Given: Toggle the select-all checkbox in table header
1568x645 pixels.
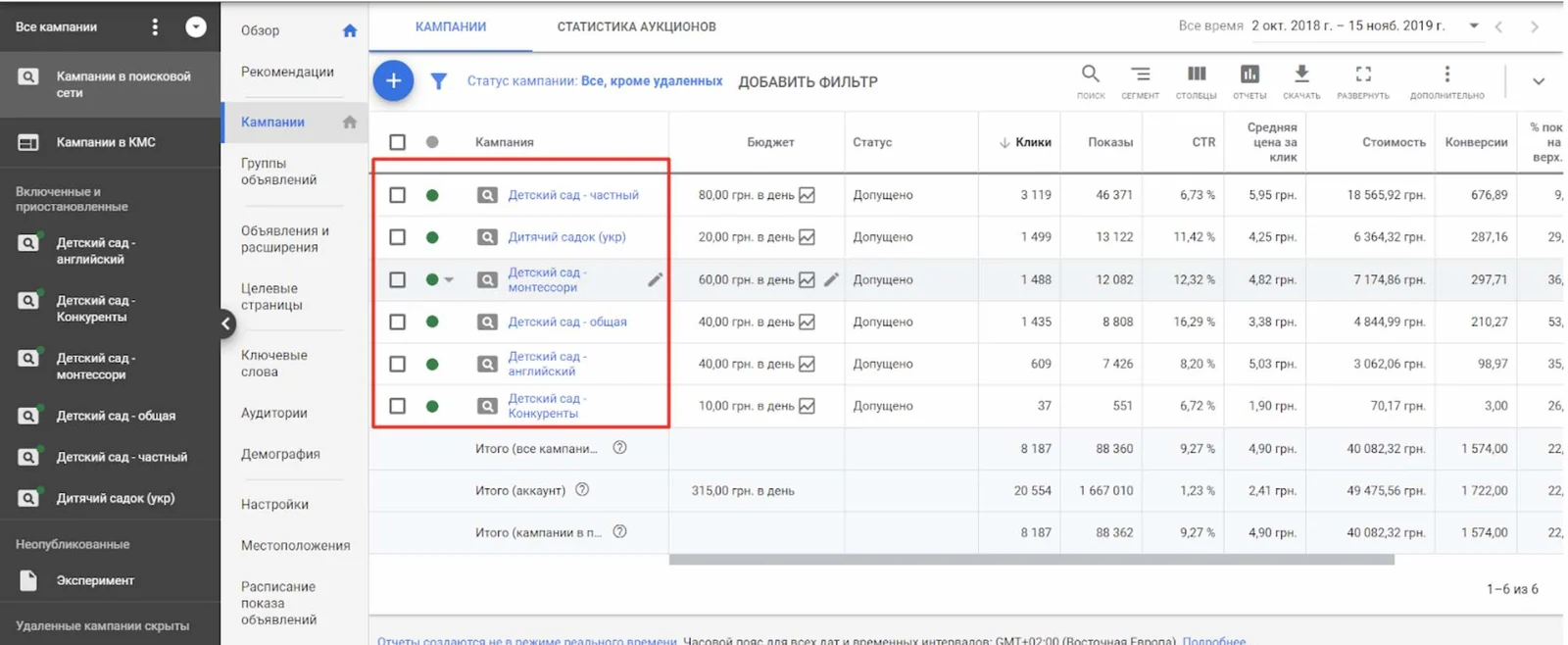Looking at the screenshot, I should click(397, 142).
